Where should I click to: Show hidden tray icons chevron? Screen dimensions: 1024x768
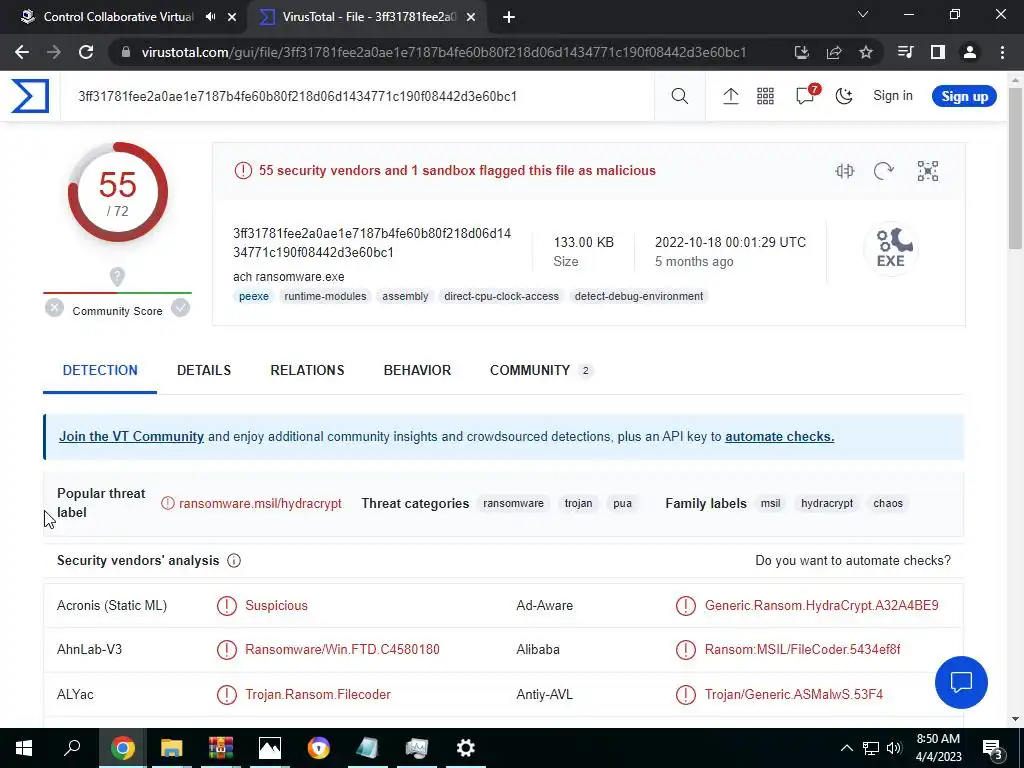[x=846, y=748]
